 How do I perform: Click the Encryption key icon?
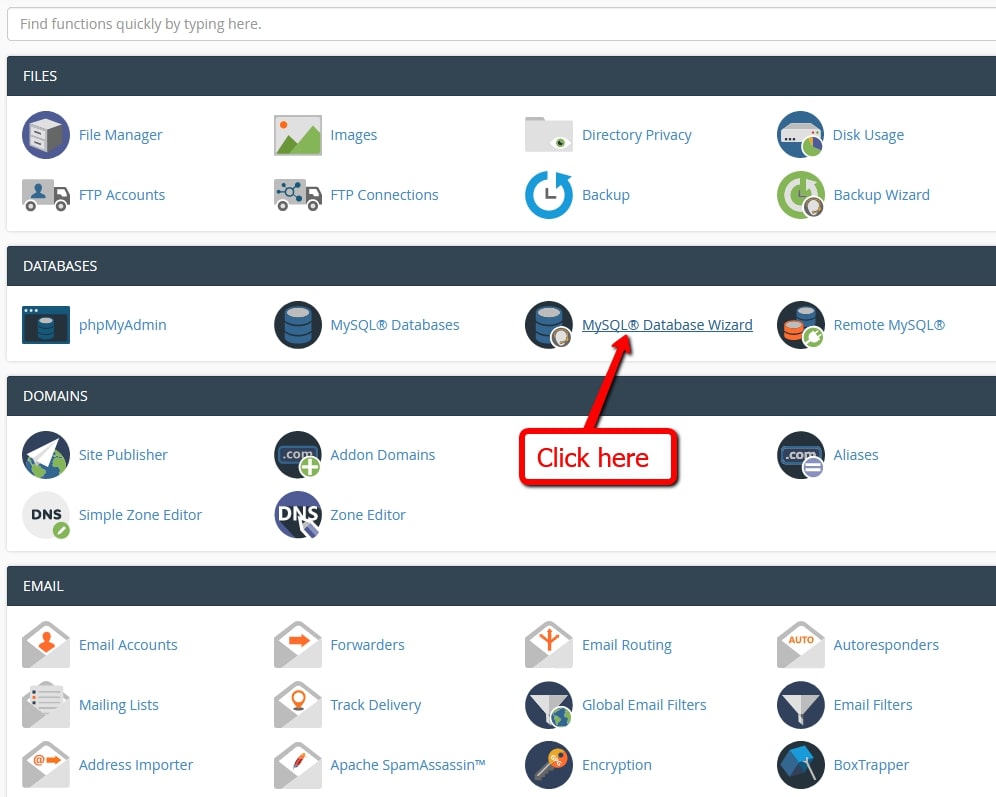(x=548, y=764)
